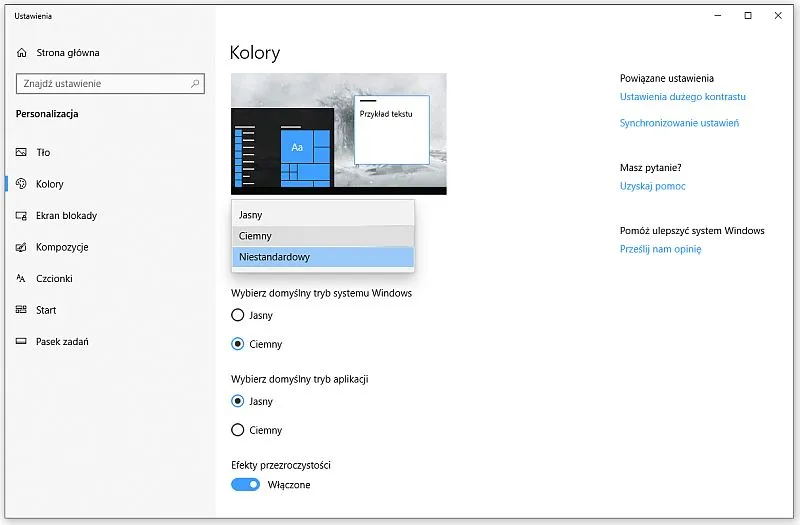
Task: Select the Kolory palette icon
Action: point(22,184)
